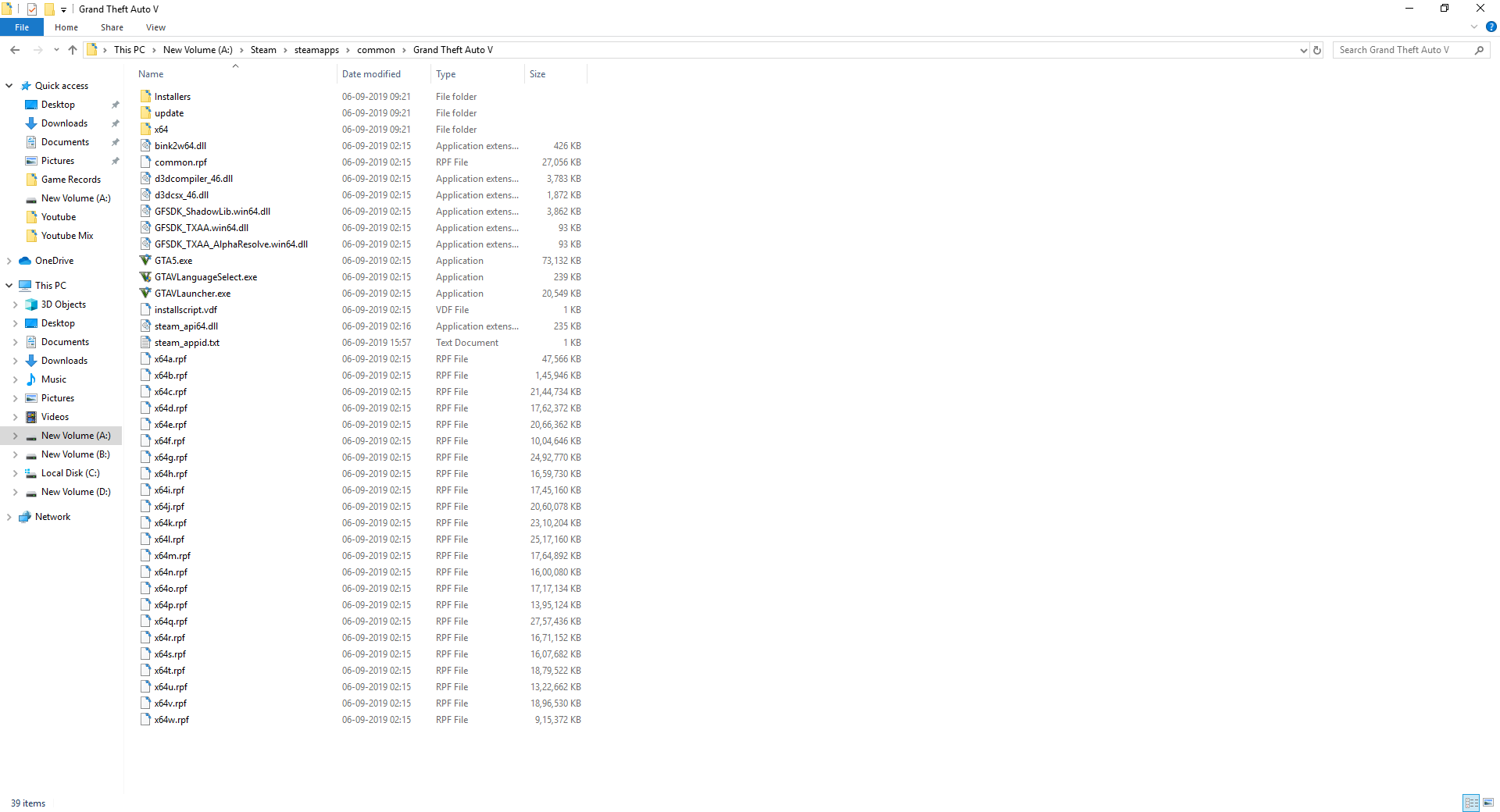Expand the ribbon with the chevron

coord(1474,27)
